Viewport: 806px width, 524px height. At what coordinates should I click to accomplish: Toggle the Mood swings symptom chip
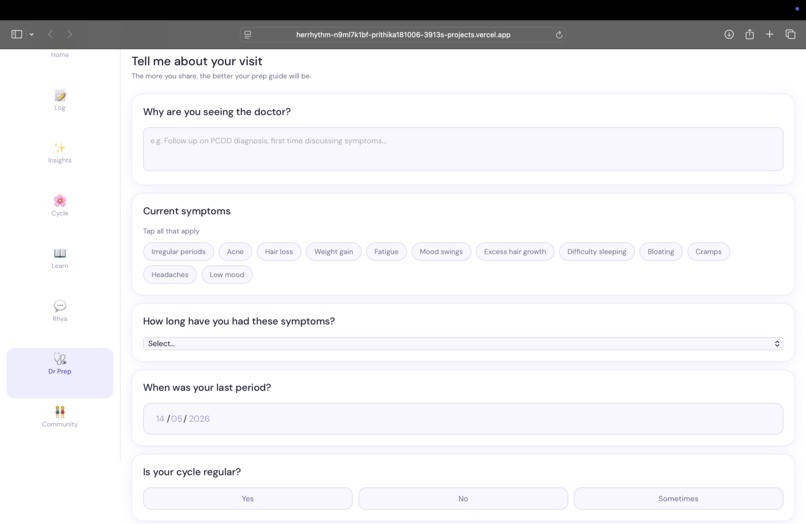(441, 251)
